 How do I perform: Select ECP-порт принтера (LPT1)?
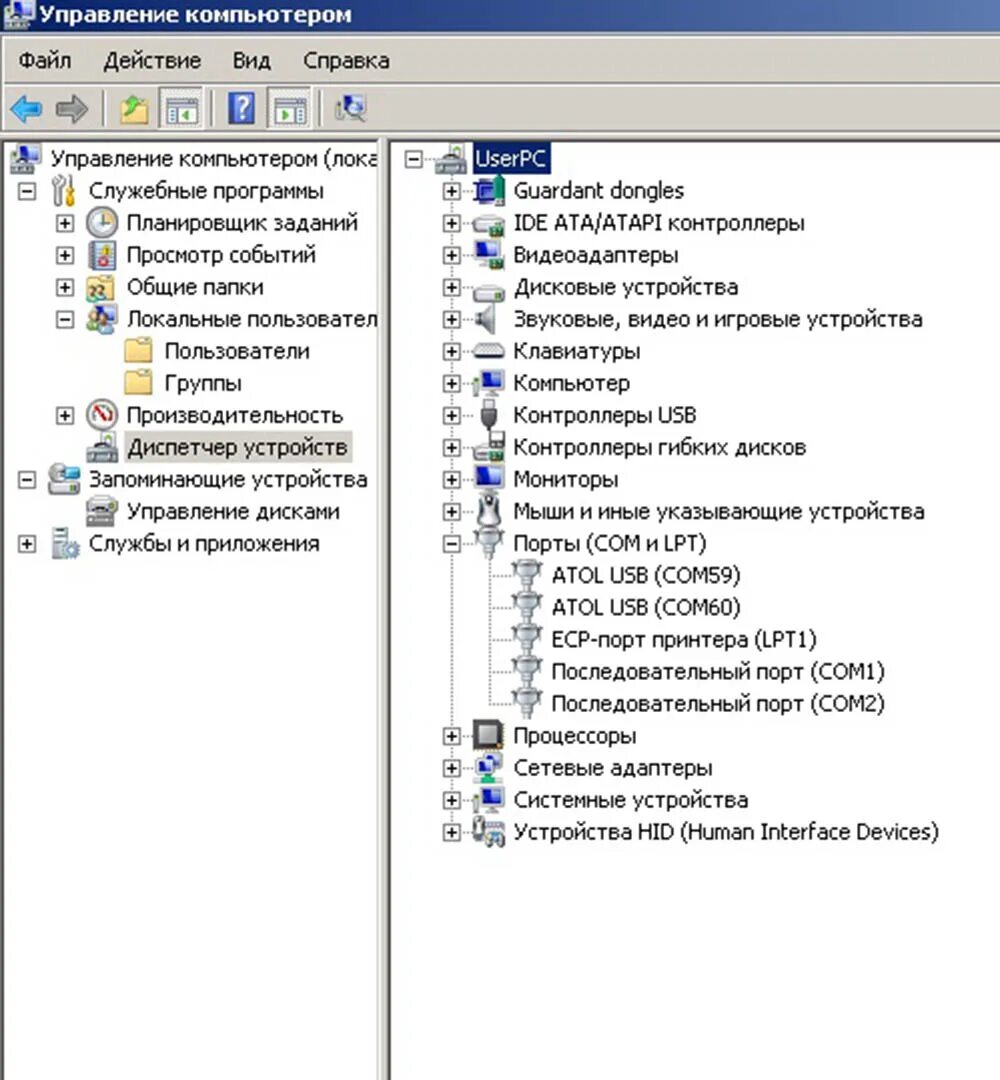(684, 639)
